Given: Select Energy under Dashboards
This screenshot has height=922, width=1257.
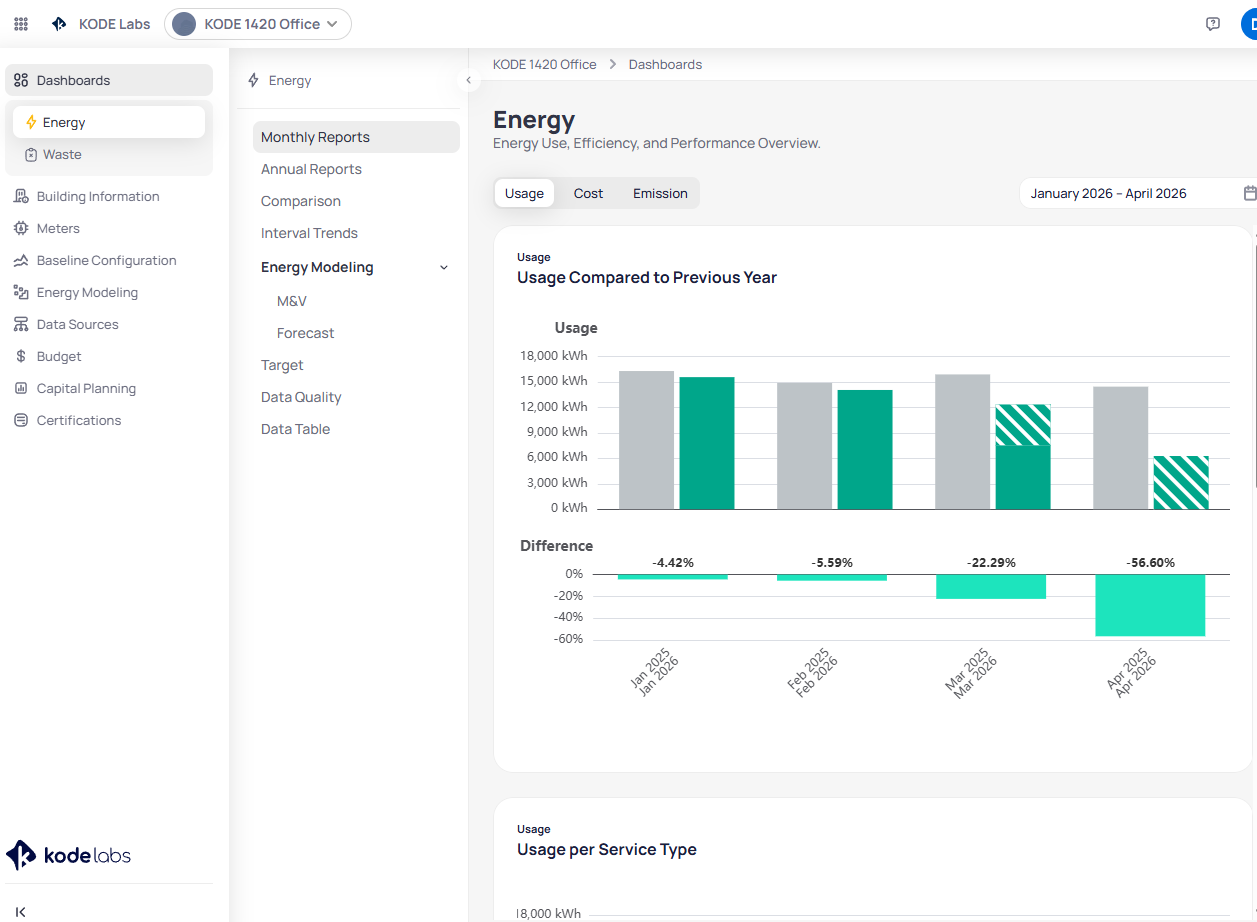Looking at the screenshot, I should [109, 122].
